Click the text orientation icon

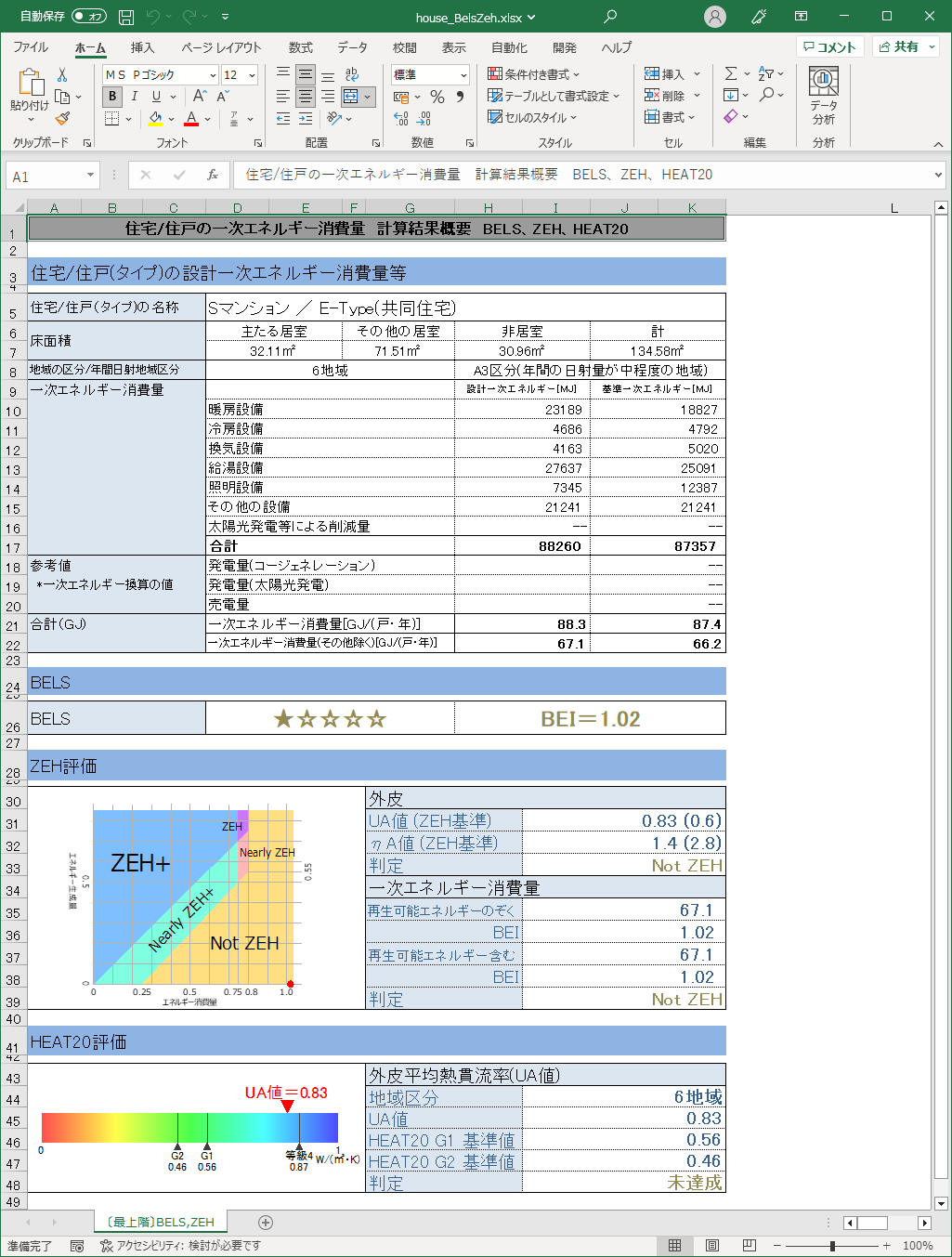click(x=334, y=119)
